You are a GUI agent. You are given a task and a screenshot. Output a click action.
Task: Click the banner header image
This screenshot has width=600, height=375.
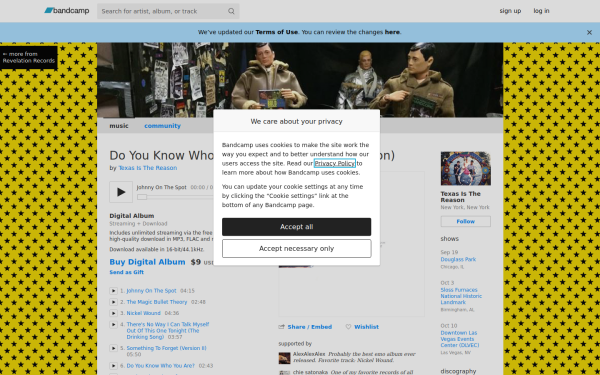tap(300, 80)
